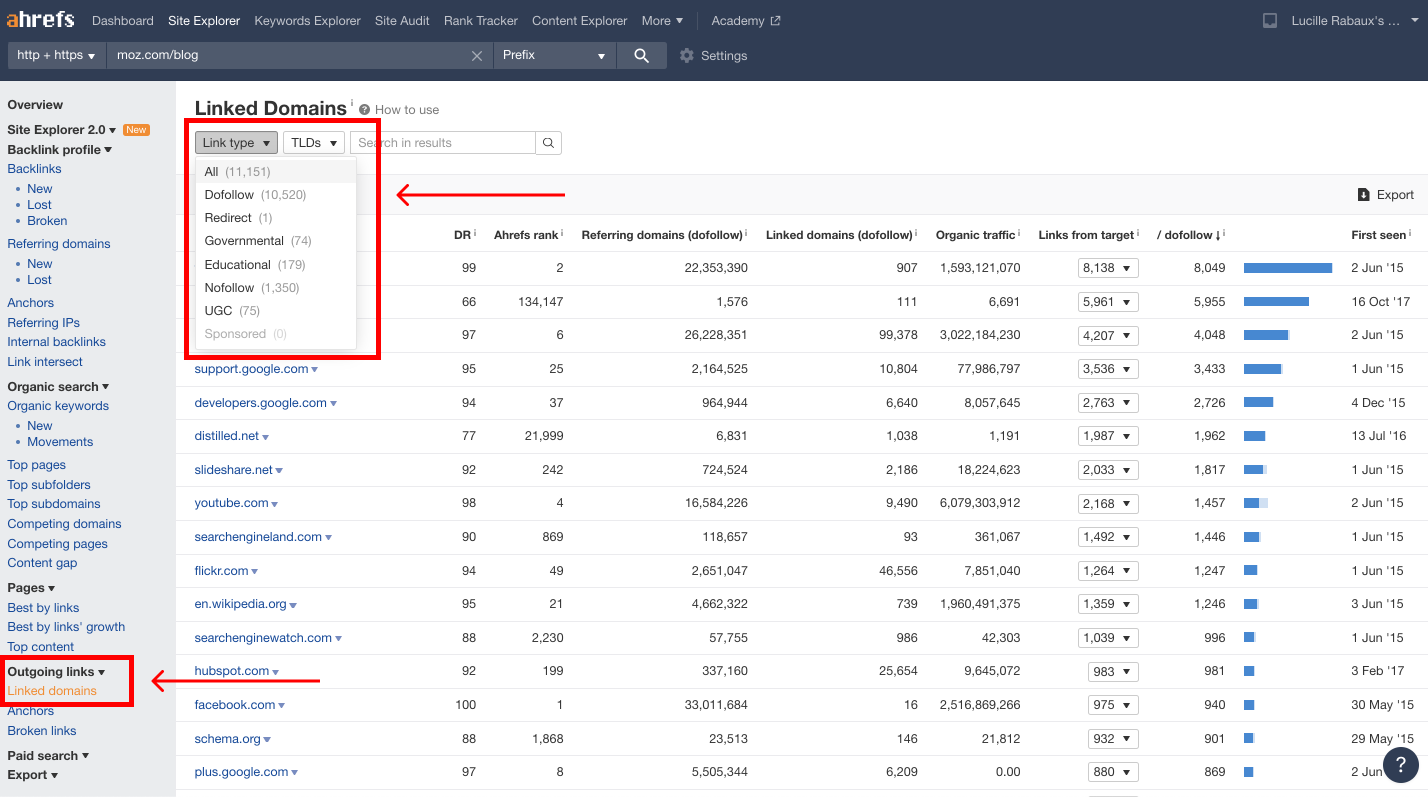The image size is (1428, 797).
Task: Expand links from target 3,536 for support.google.com
Action: point(1108,369)
